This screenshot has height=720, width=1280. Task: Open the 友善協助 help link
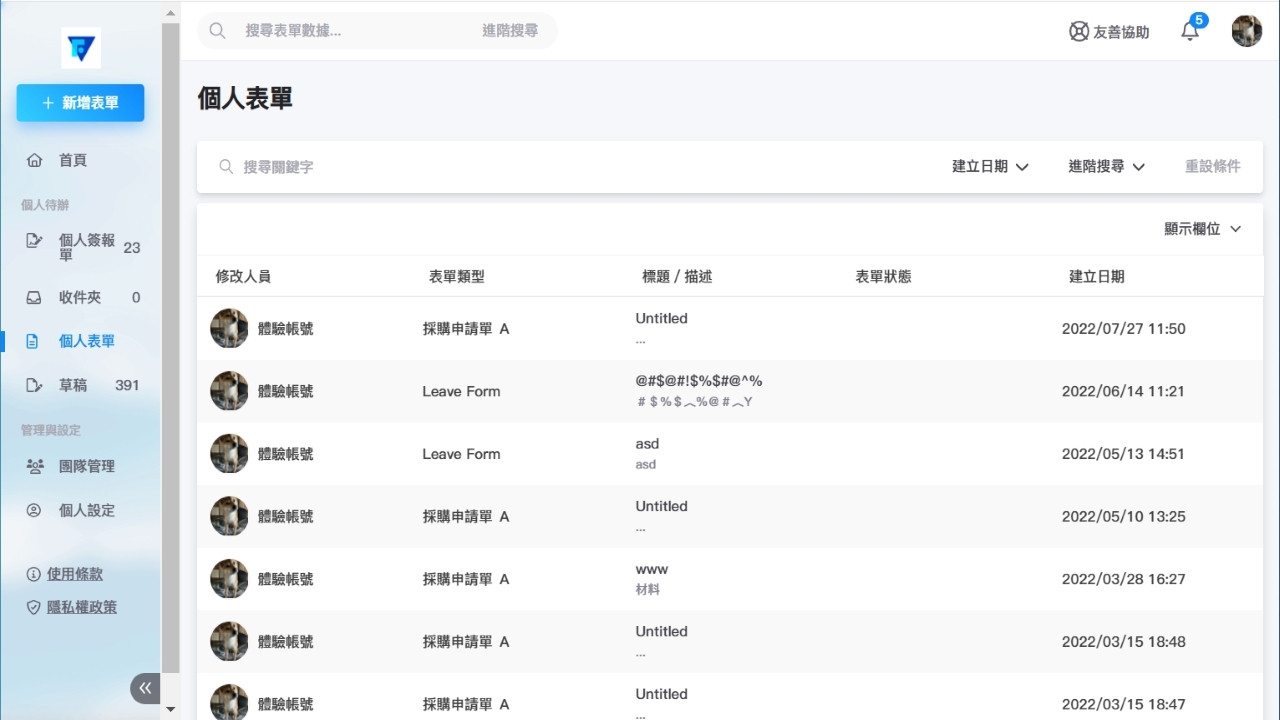pos(1109,32)
